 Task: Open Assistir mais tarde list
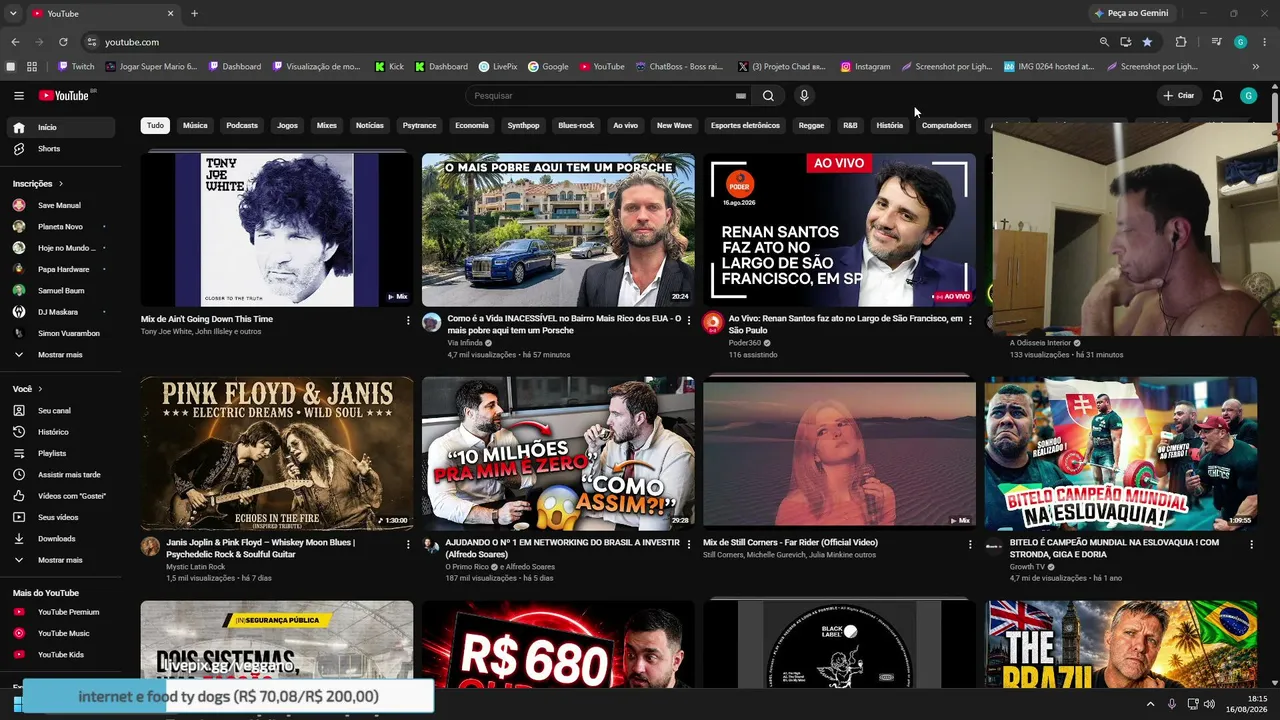click(x=62, y=475)
